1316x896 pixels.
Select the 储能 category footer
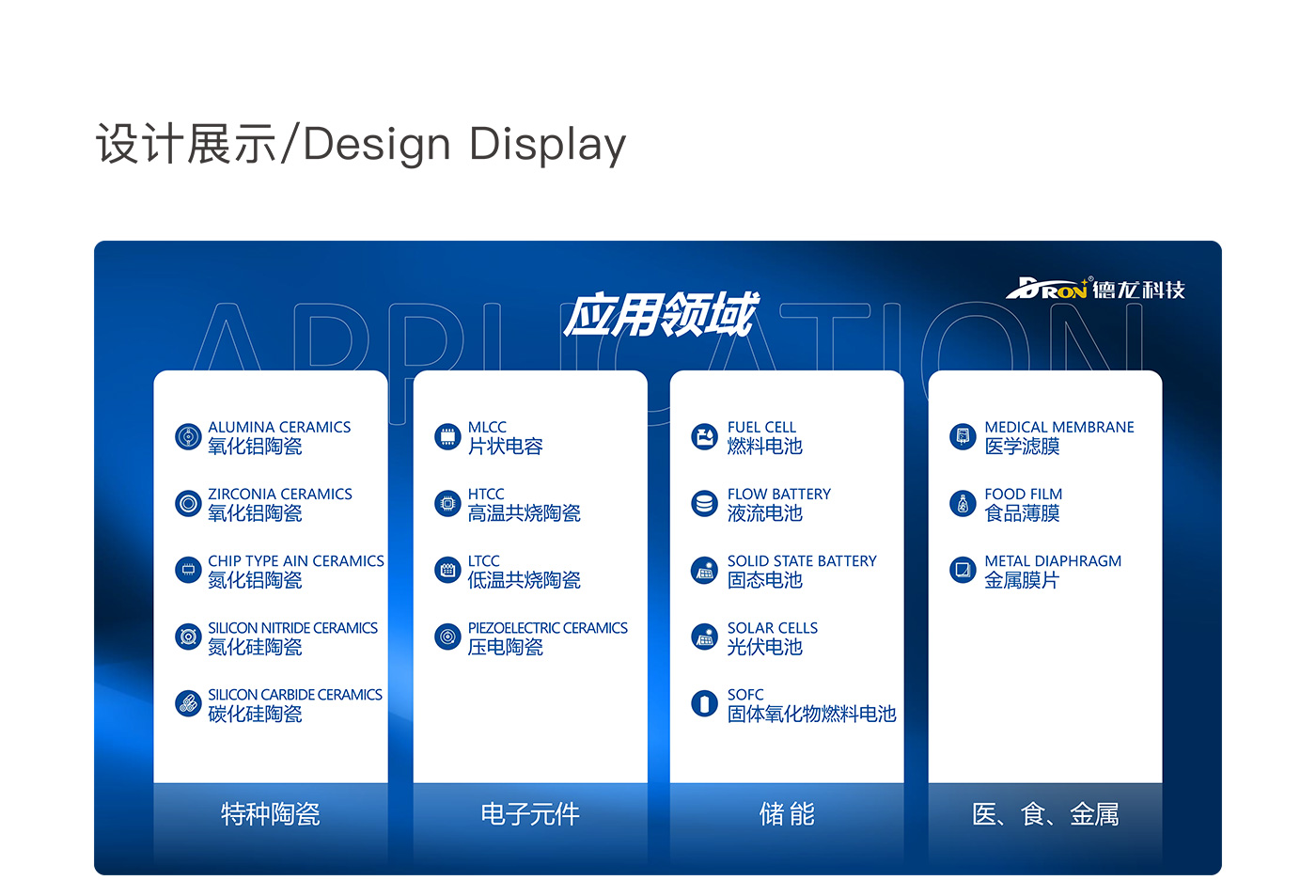(x=787, y=814)
